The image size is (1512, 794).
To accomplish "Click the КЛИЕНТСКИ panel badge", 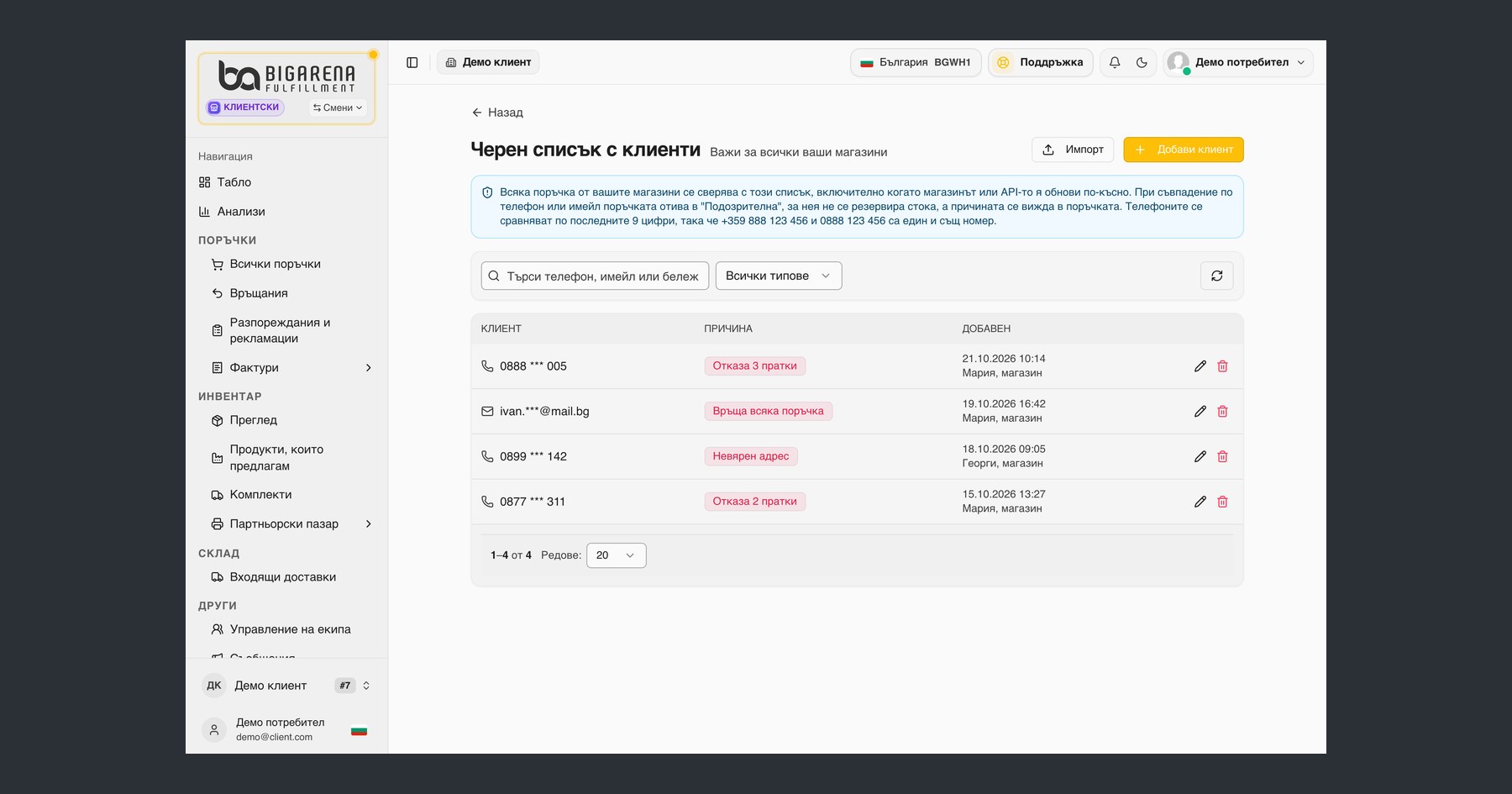I will coord(245,108).
